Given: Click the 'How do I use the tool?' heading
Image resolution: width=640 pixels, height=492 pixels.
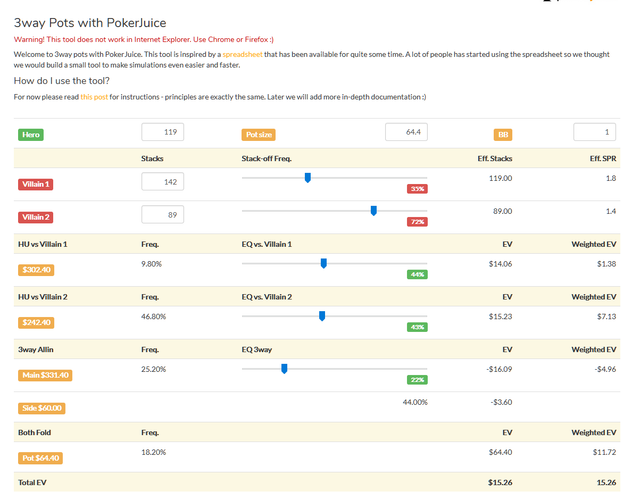Looking at the screenshot, I should (x=62, y=81).
